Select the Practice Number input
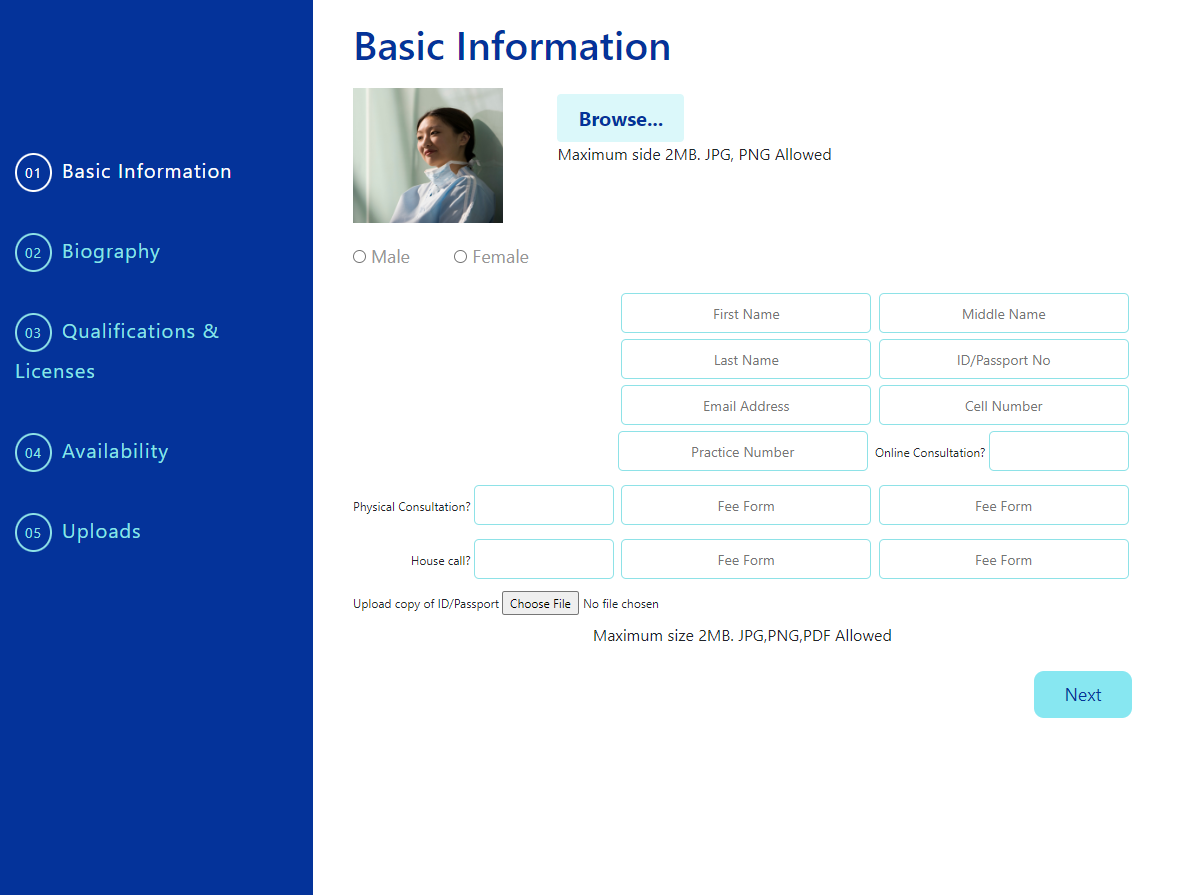 coord(742,451)
